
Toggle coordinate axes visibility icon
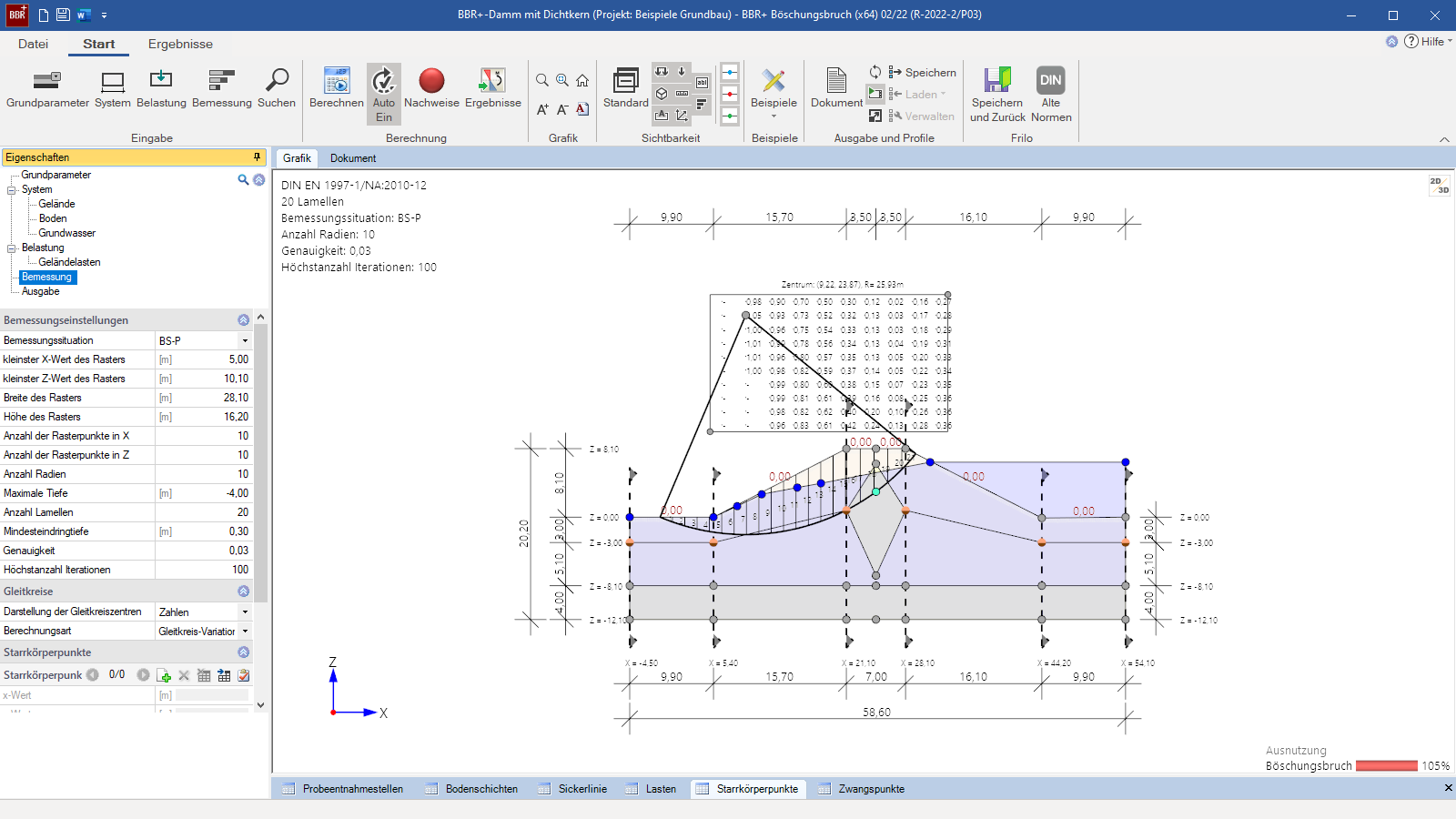pyautogui.click(x=682, y=115)
